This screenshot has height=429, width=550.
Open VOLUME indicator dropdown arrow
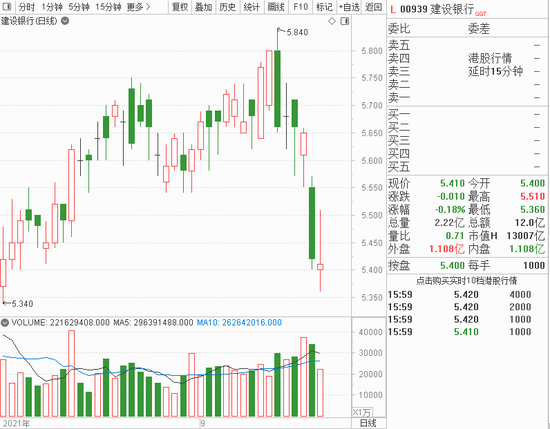coord(5,322)
